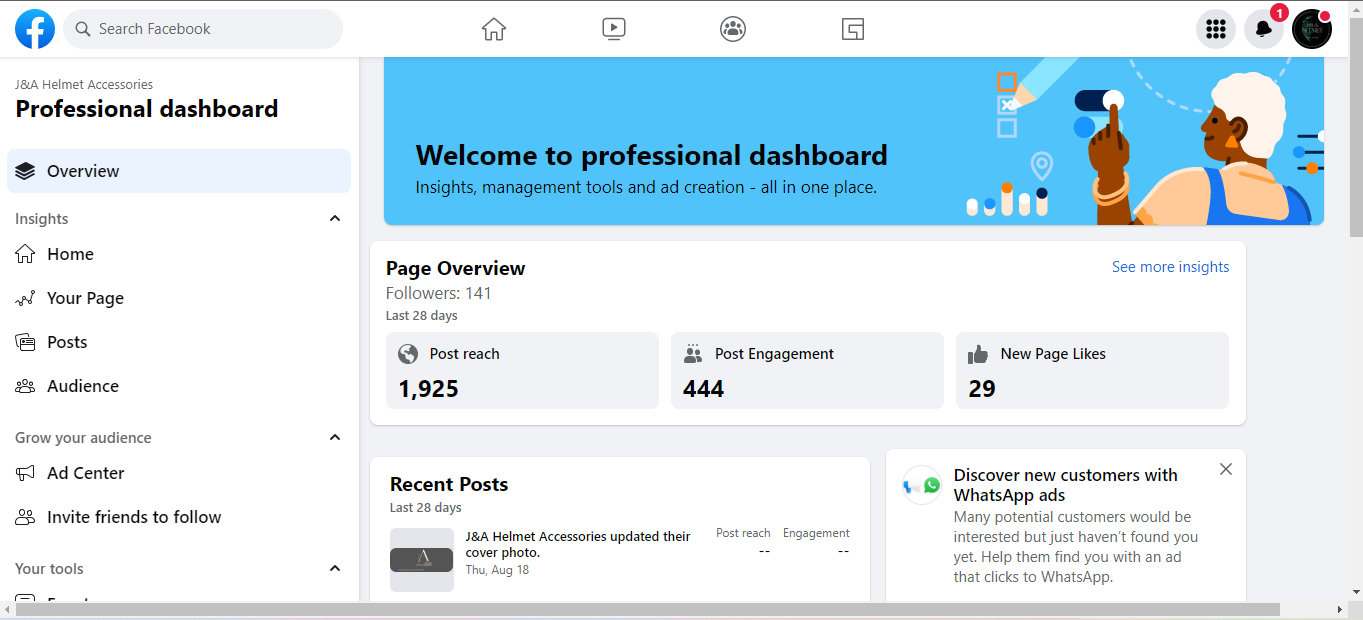The width and height of the screenshot is (1363, 620).
Task: Click the scrollbar down arrow
Action: pos(1356,593)
